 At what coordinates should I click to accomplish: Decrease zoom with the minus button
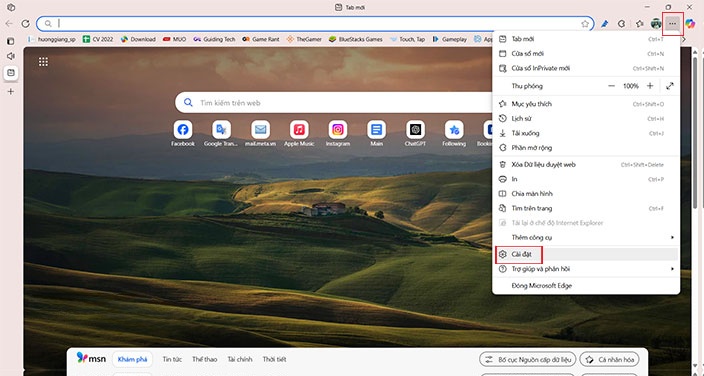pyautogui.click(x=611, y=86)
